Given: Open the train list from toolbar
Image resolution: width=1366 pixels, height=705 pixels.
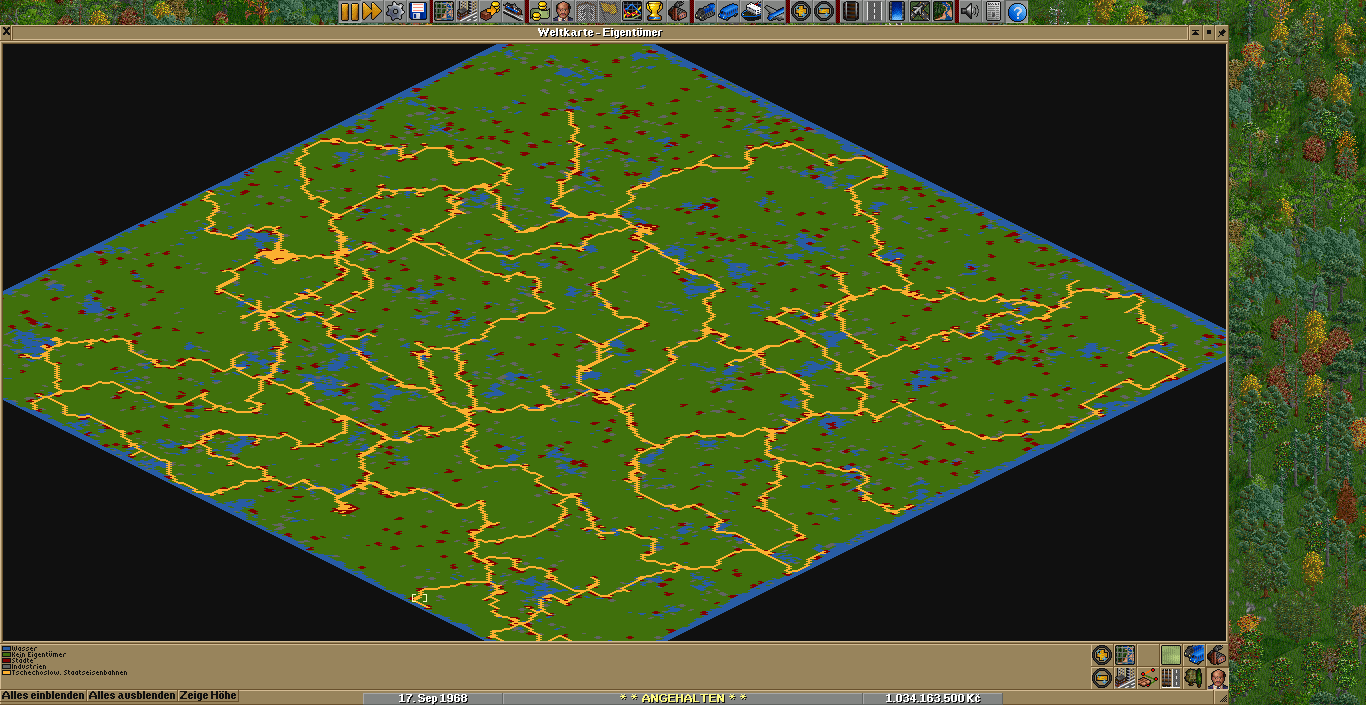Looking at the screenshot, I should pos(704,12).
